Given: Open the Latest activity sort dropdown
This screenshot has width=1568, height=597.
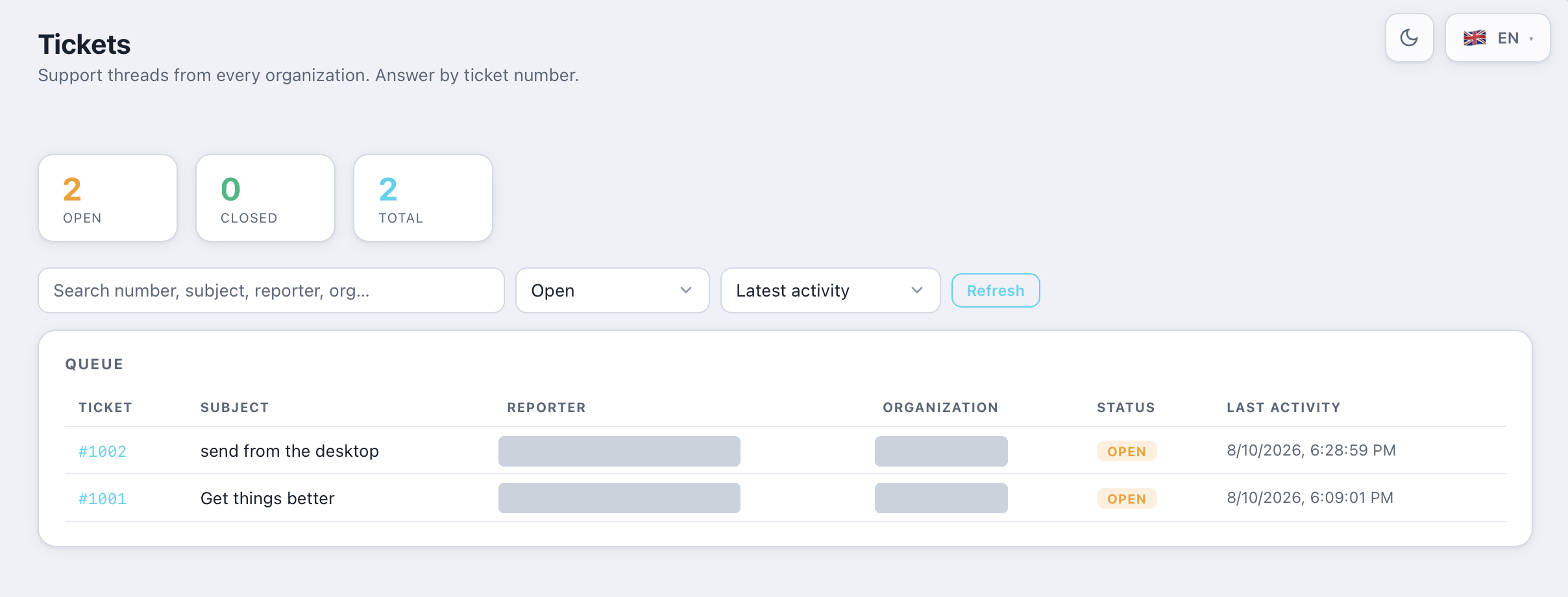Looking at the screenshot, I should tap(830, 291).
